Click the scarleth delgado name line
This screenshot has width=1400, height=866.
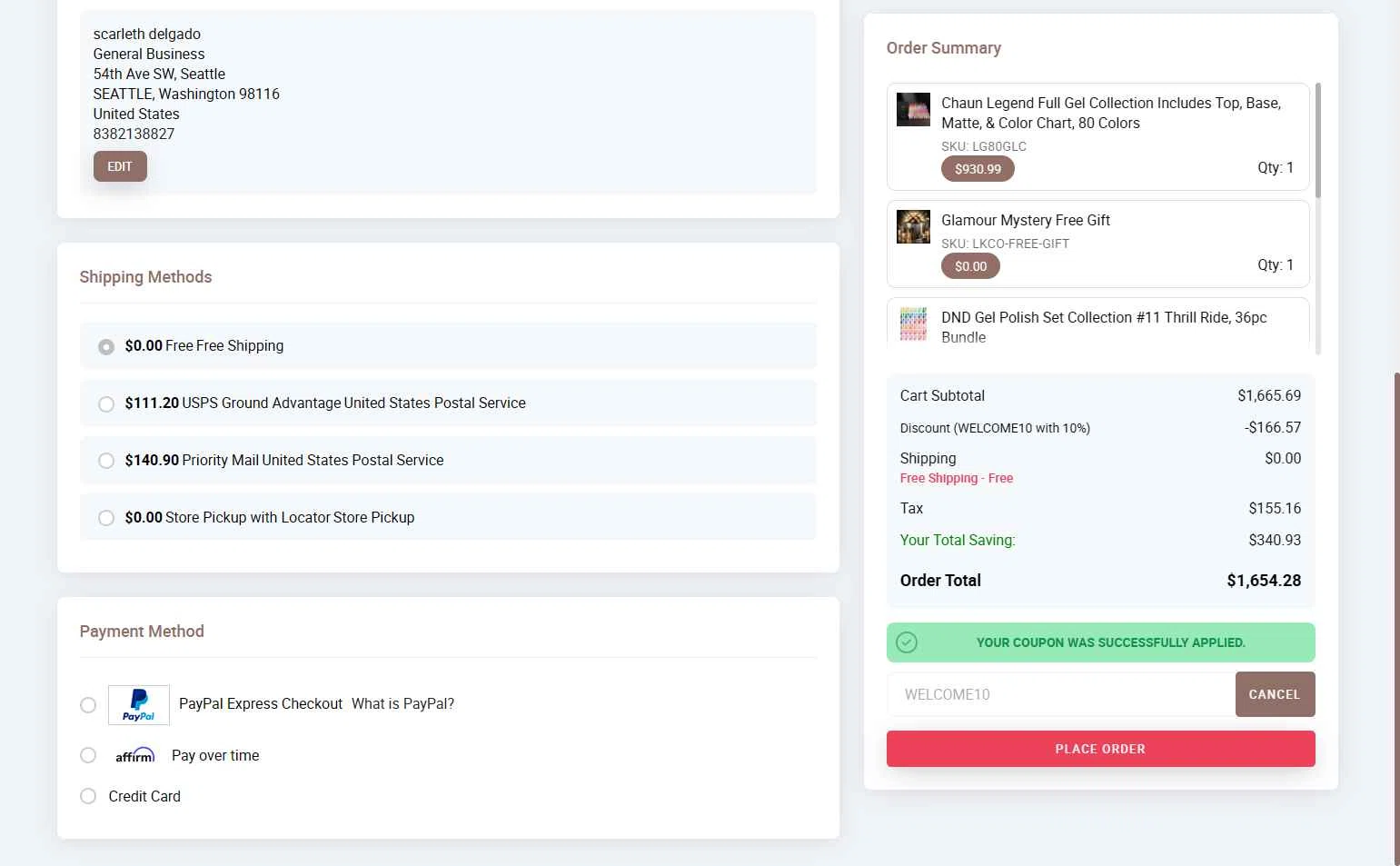point(147,34)
